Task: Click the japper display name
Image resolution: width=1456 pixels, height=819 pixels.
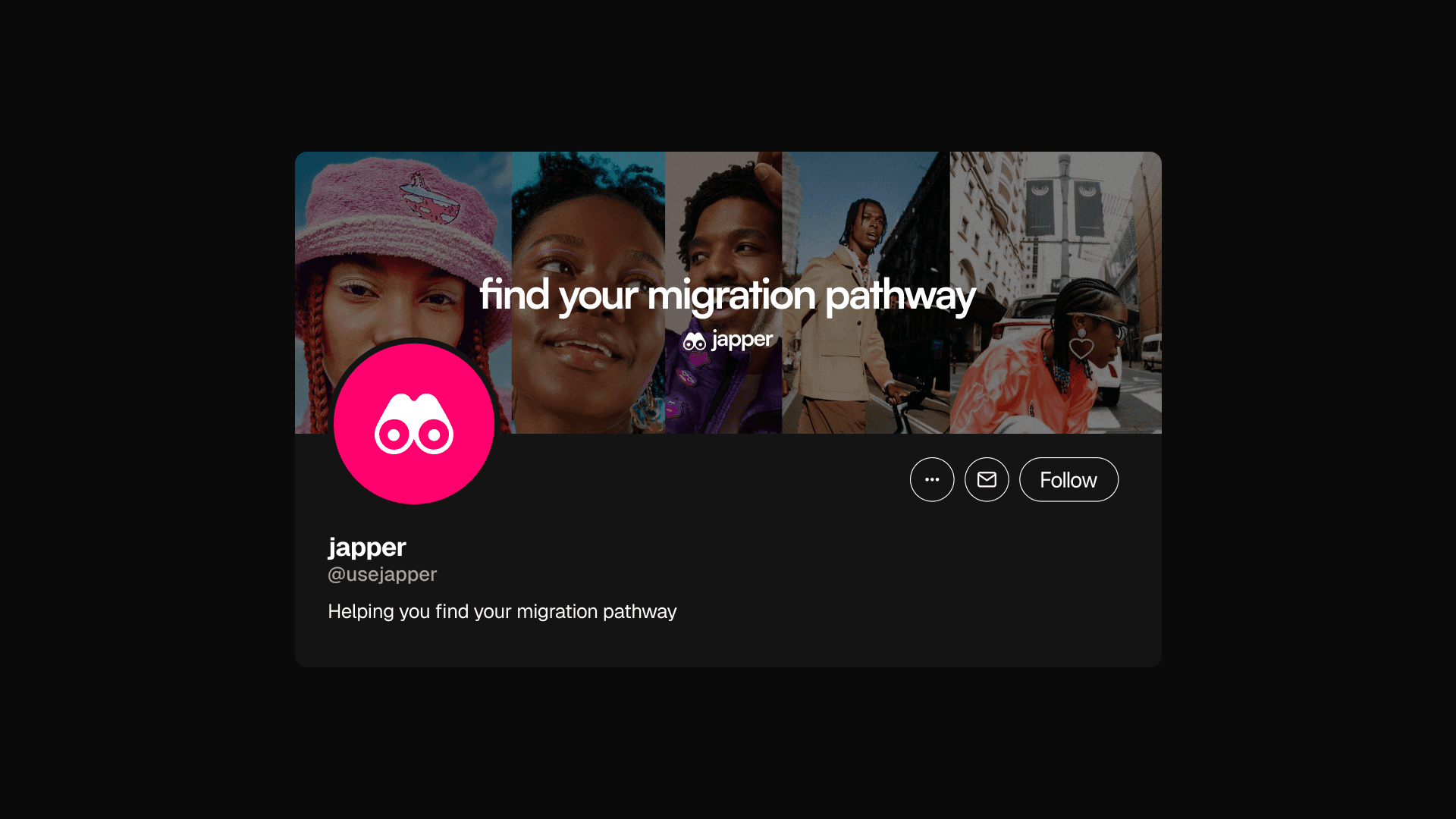Action: coord(367,548)
